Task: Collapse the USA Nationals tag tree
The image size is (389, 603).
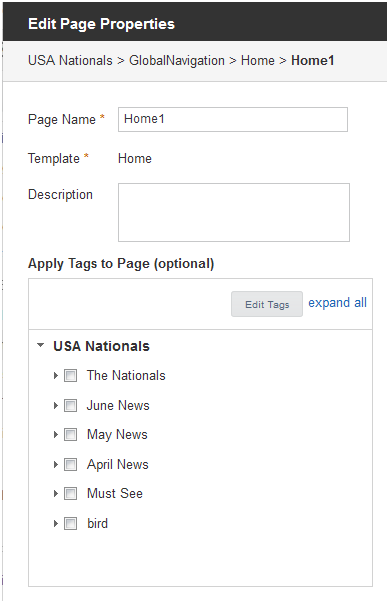Action: 40,345
